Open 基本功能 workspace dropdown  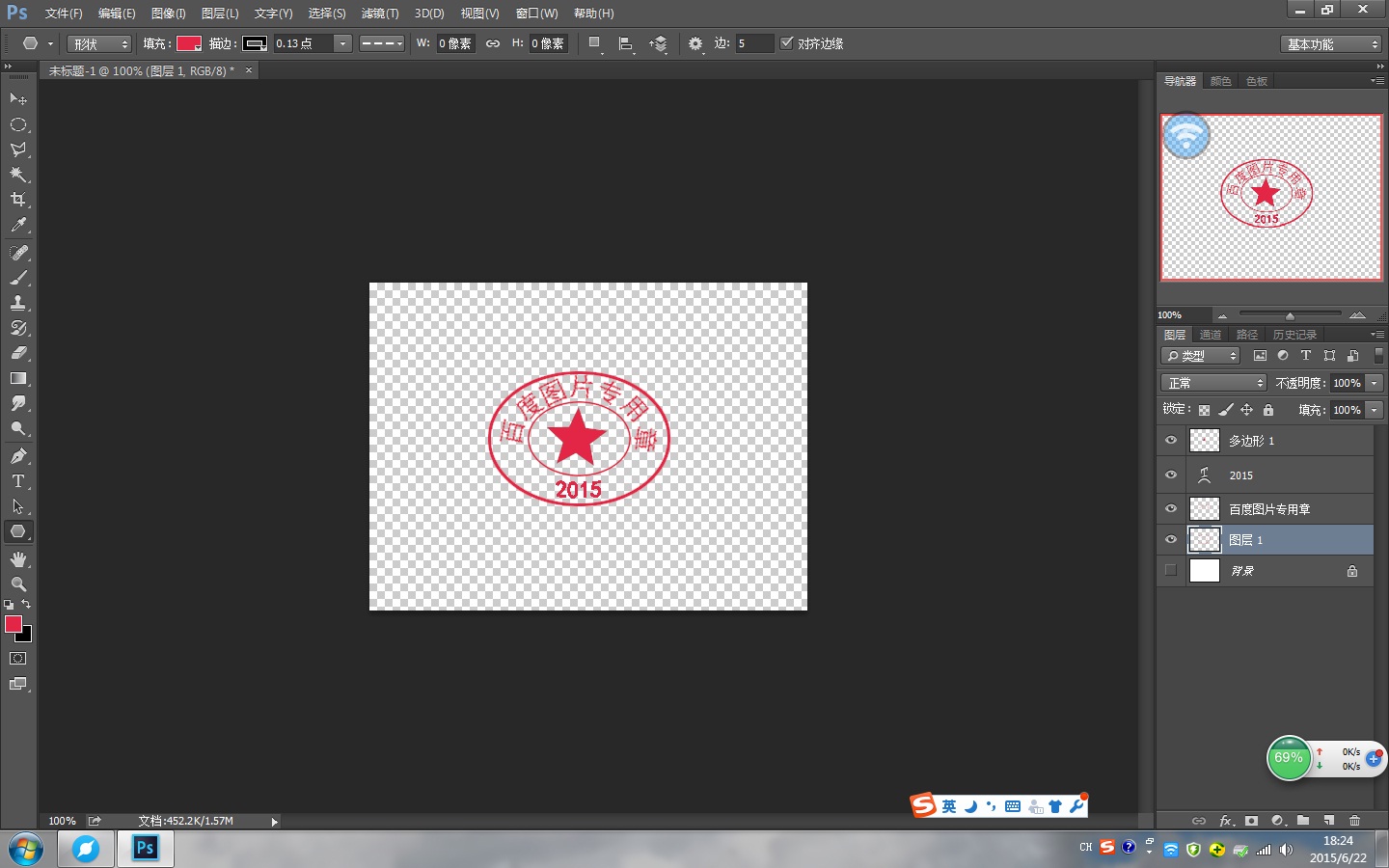click(1332, 44)
